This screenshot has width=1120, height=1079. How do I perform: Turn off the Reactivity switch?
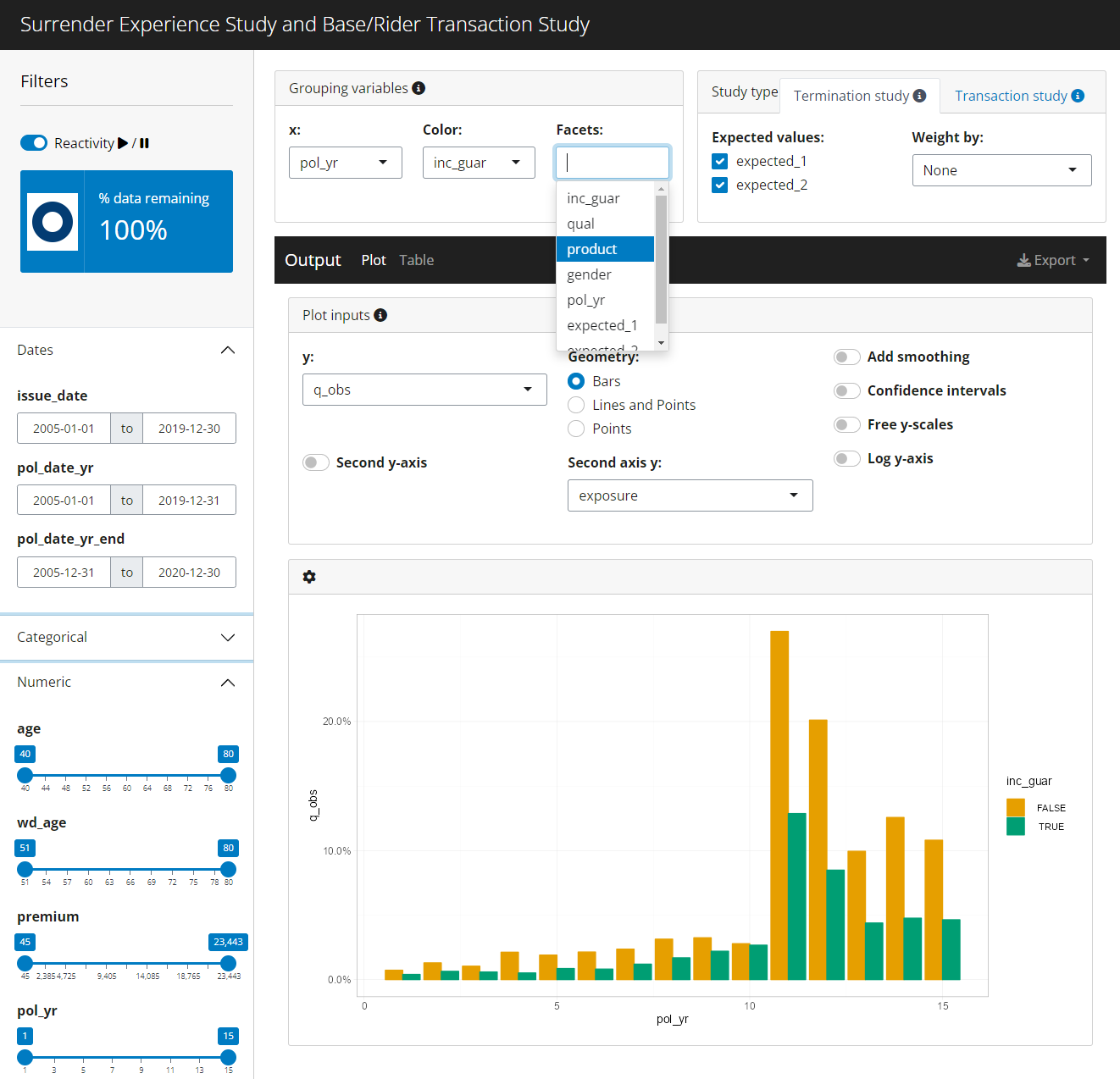click(x=34, y=143)
